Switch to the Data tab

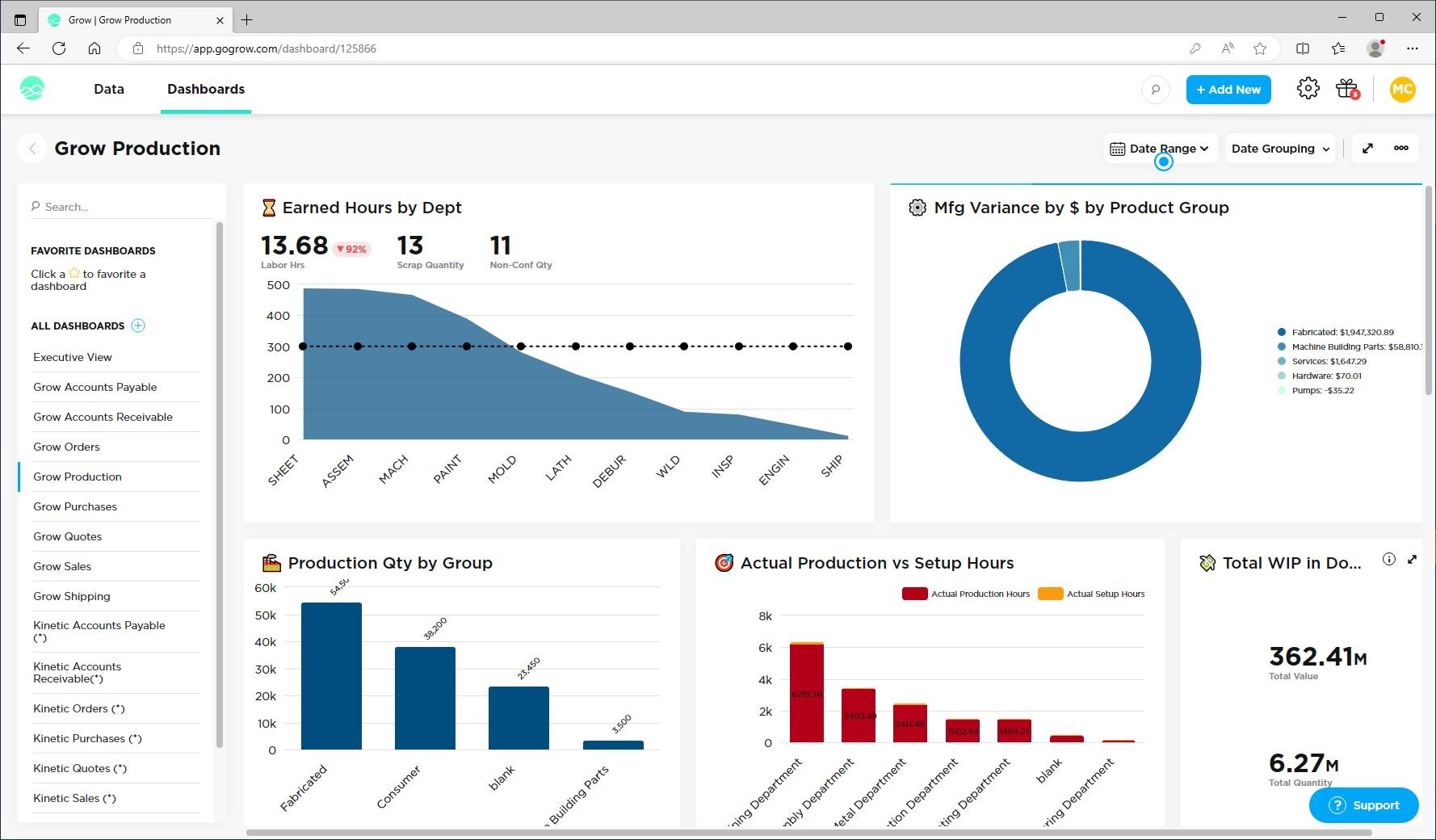click(109, 89)
